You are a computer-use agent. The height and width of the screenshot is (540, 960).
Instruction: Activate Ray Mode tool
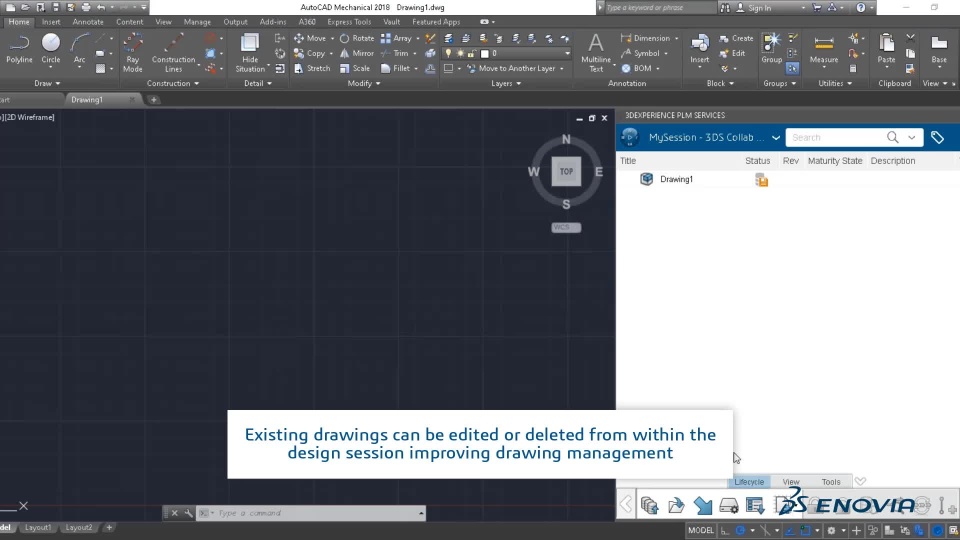pos(132,53)
